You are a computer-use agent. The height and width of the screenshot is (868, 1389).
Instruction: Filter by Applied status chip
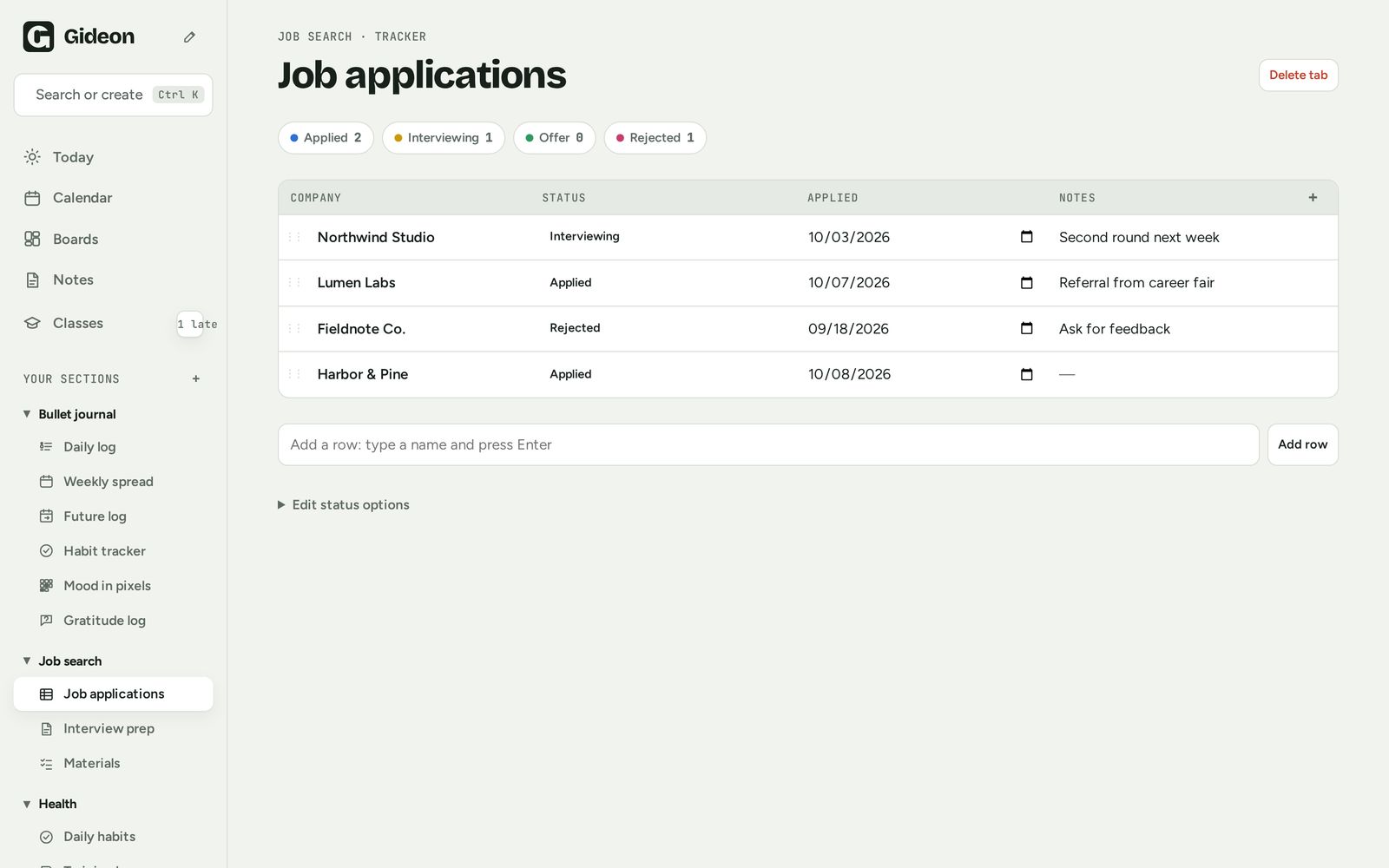click(326, 138)
